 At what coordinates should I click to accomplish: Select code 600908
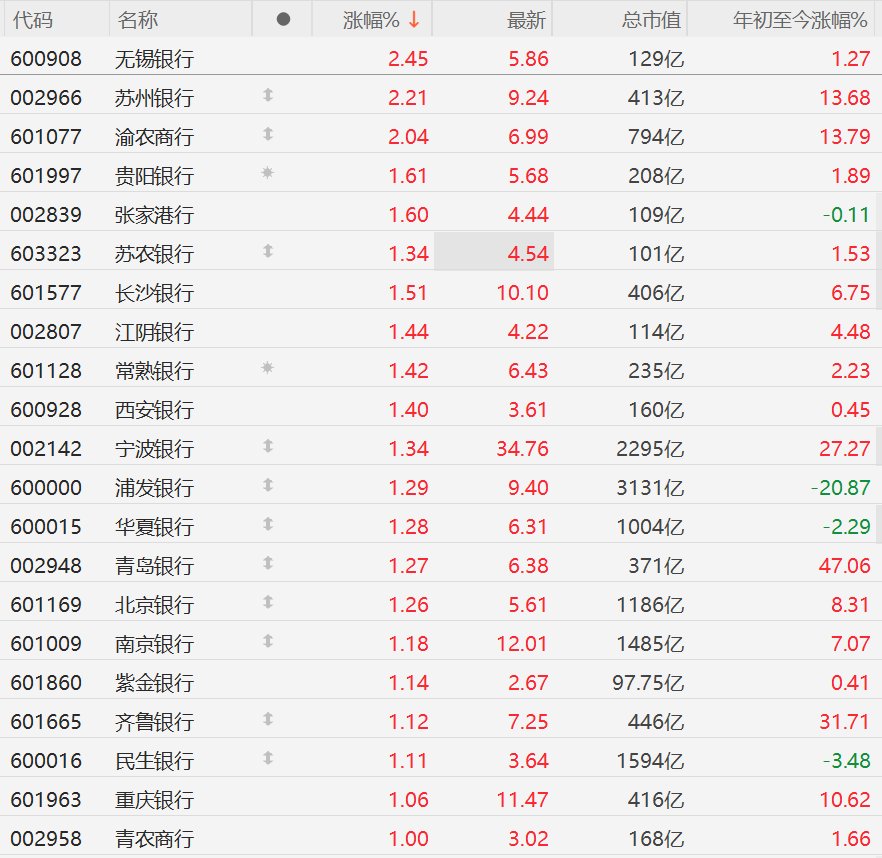(46, 59)
